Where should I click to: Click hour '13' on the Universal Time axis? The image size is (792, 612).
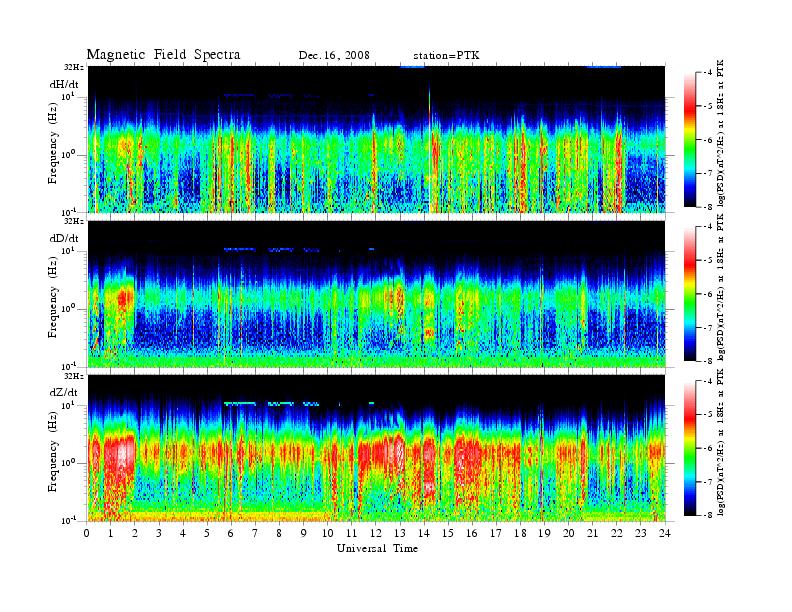[400, 534]
